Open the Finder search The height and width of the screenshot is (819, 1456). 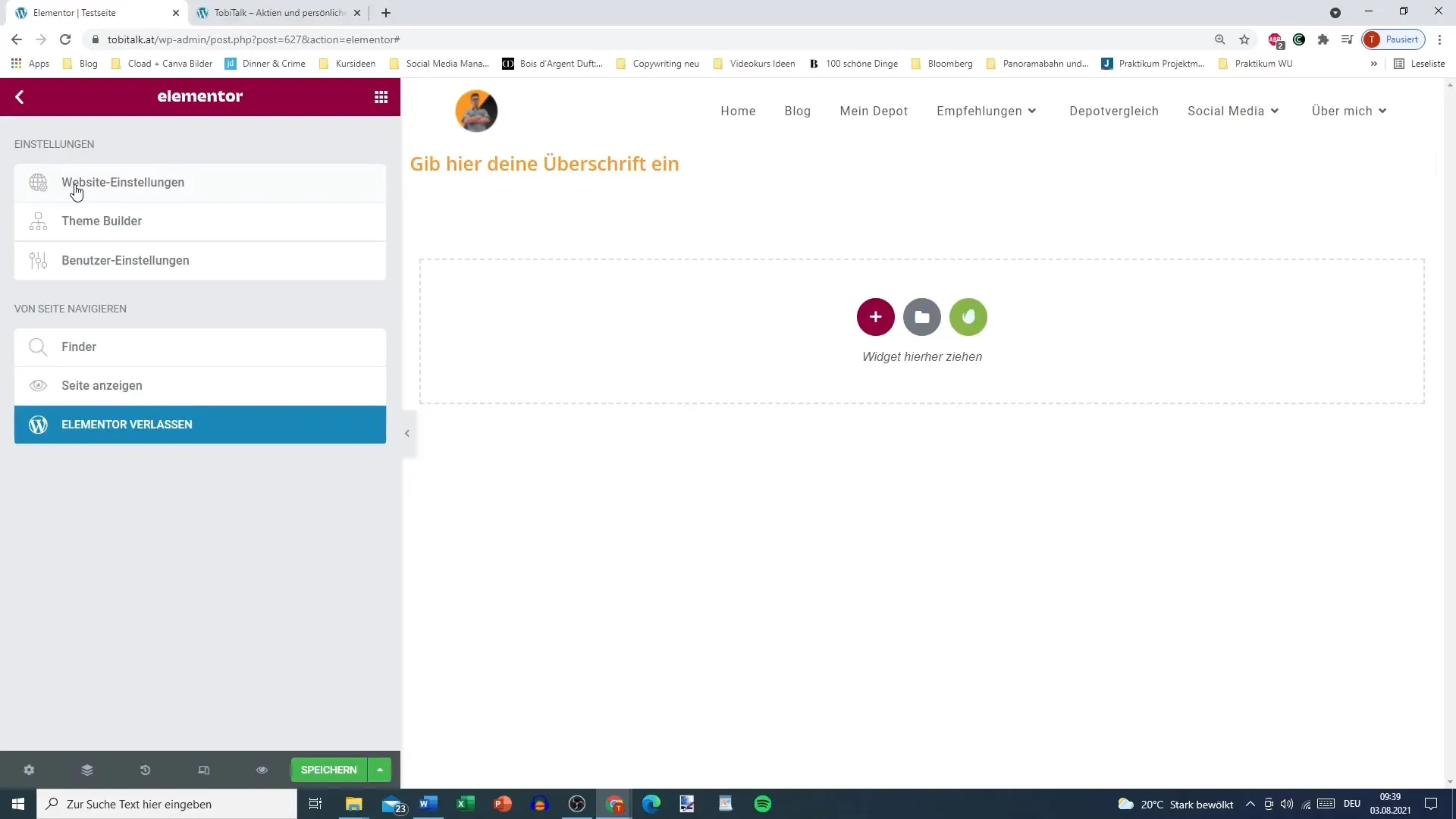200,347
